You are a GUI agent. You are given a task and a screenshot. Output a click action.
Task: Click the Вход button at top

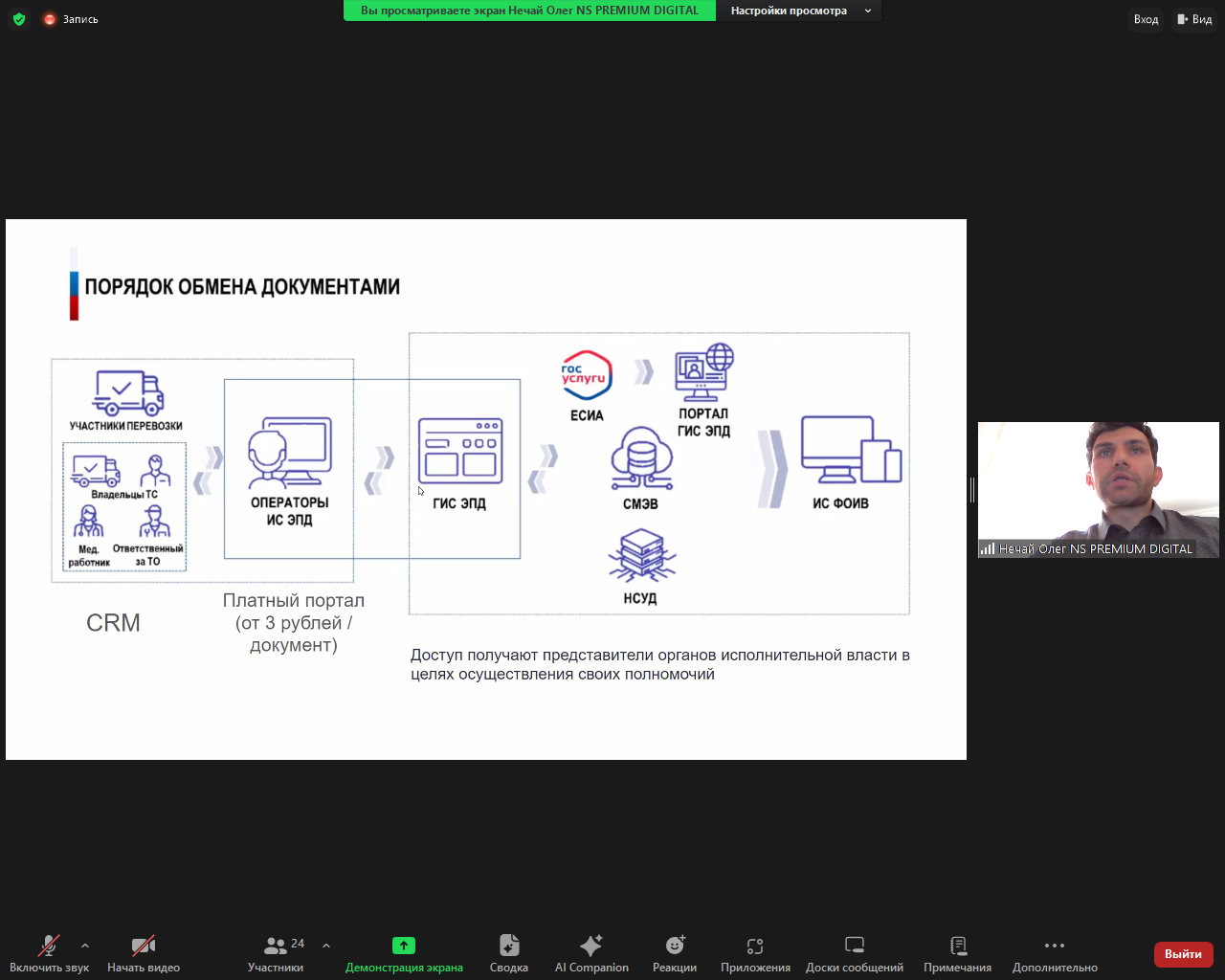1146,19
